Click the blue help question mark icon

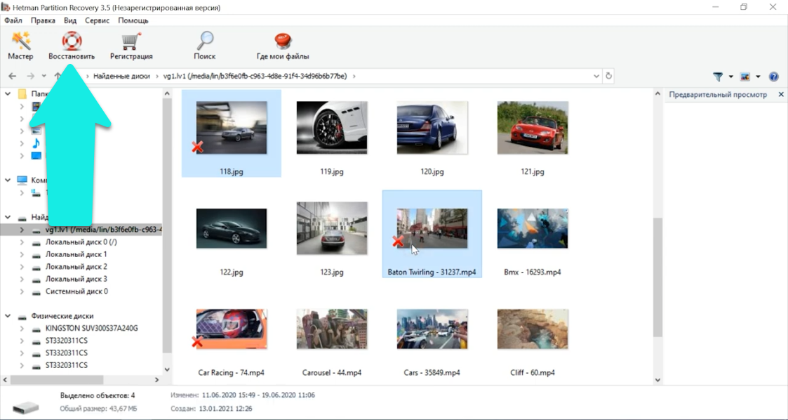773,76
